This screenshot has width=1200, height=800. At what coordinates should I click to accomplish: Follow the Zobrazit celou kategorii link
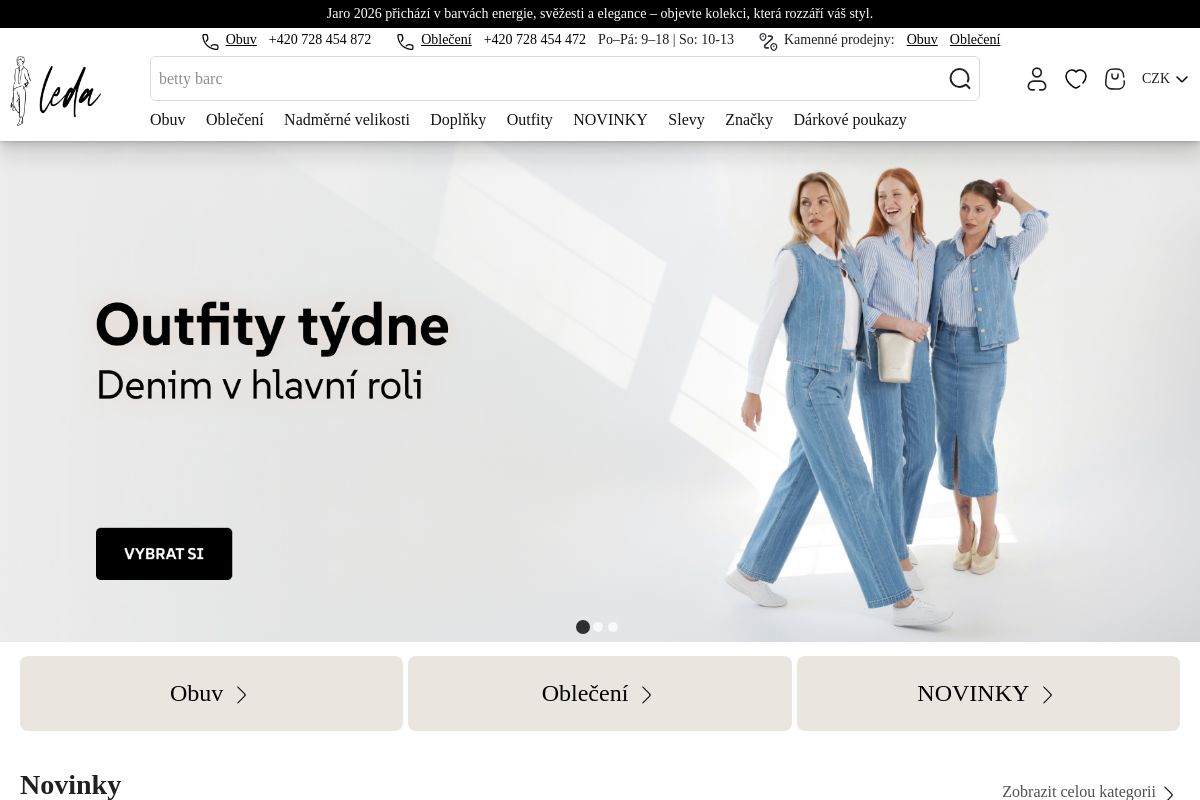point(1087,791)
